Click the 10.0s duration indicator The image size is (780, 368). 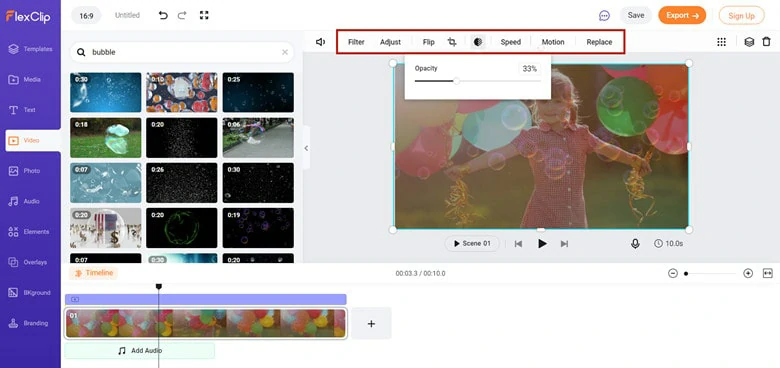click(x=669, y=244)
